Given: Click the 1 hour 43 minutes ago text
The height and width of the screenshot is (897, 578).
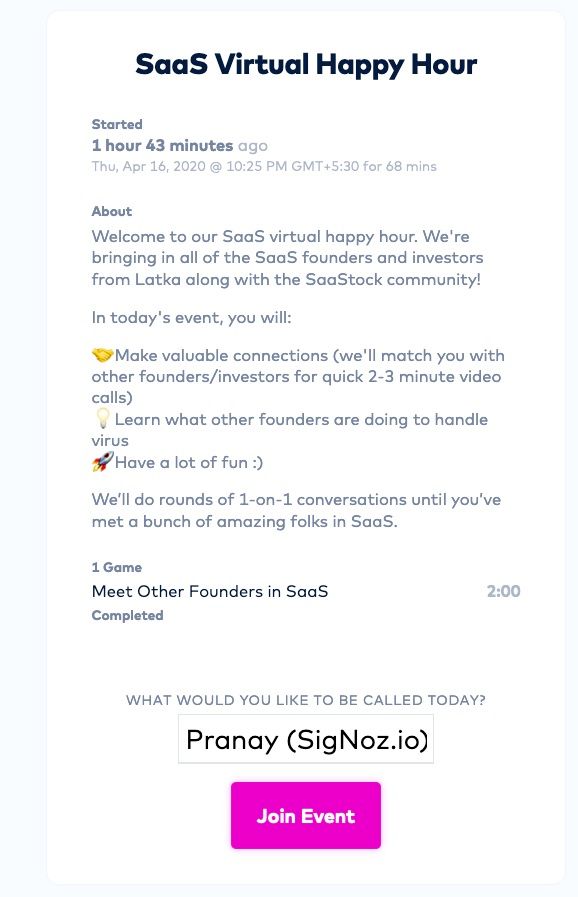Looking at the screenshot, I should pos(180,145).
